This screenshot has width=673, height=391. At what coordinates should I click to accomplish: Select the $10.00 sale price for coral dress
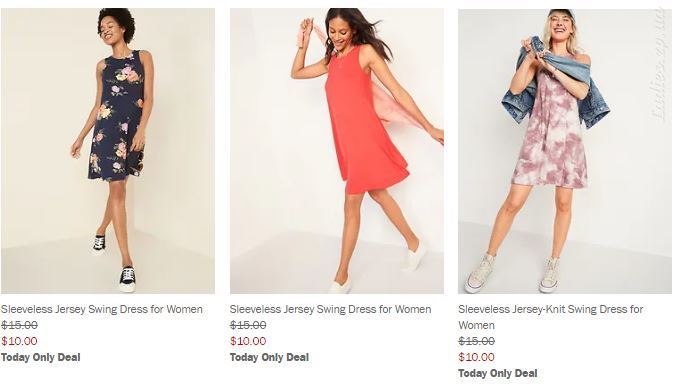tap(248, 341)
